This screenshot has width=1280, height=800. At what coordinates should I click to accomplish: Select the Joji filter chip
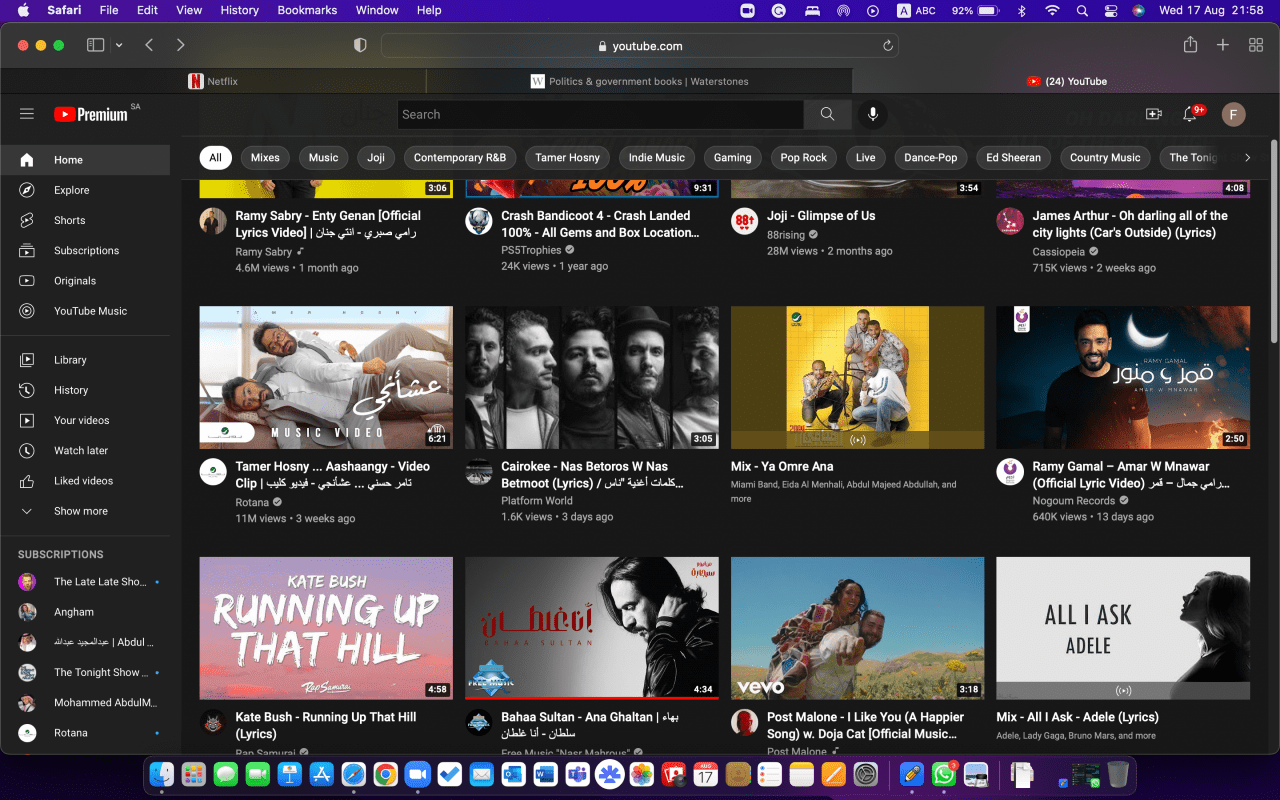376,157
